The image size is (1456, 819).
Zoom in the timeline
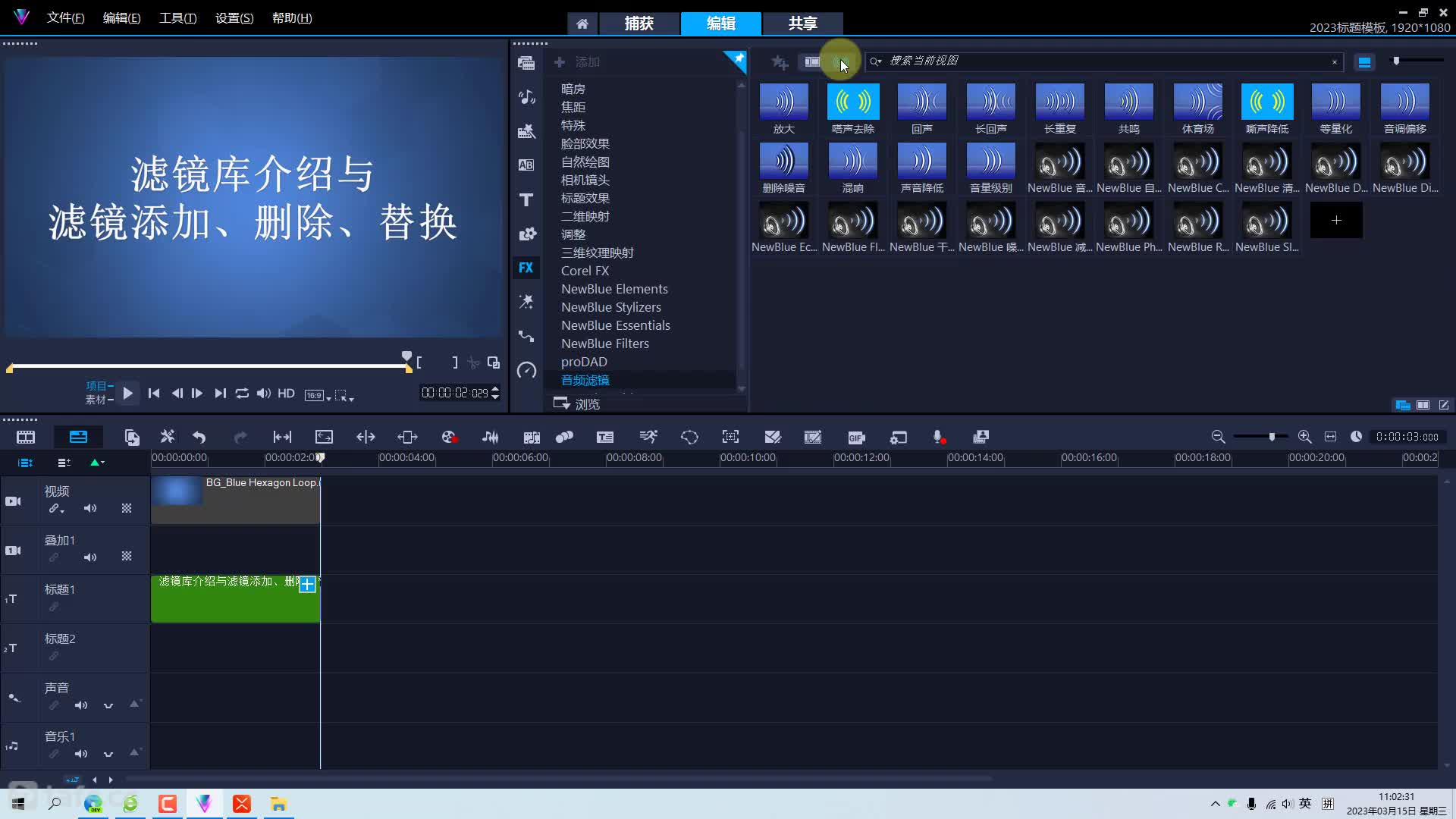pos(1304,437)
